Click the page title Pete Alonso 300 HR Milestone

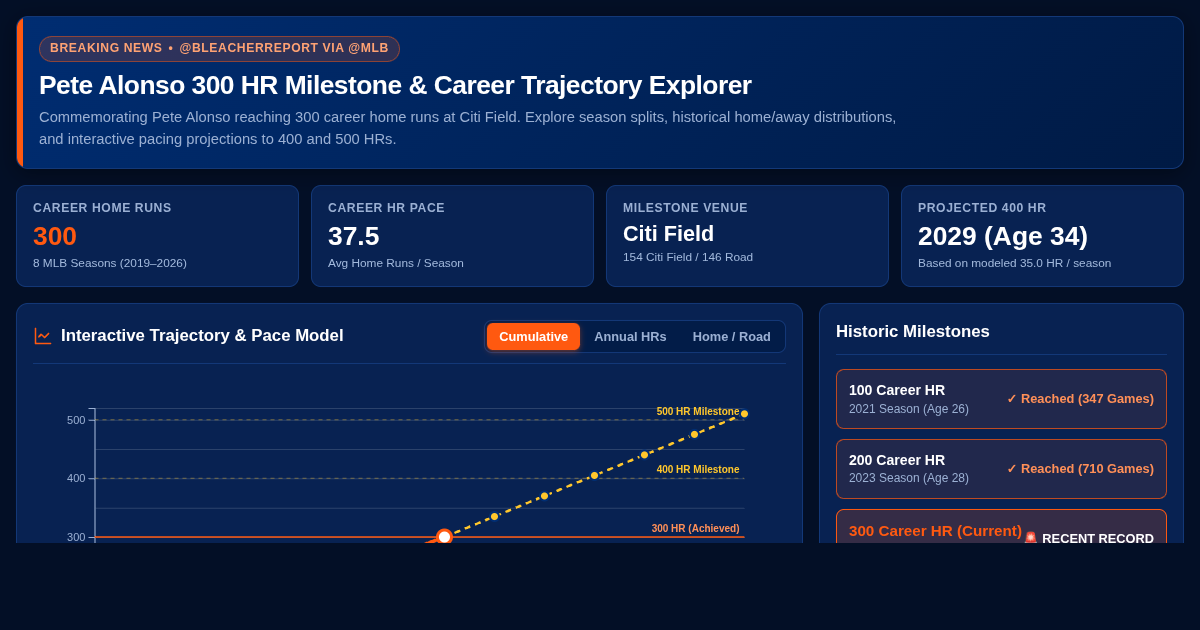395,85
